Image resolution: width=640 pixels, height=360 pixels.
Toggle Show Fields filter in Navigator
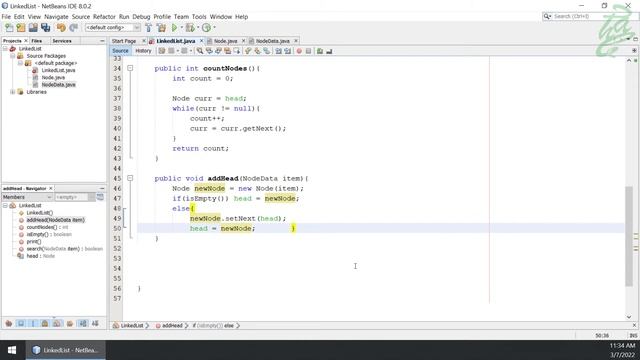pos(20,324)
